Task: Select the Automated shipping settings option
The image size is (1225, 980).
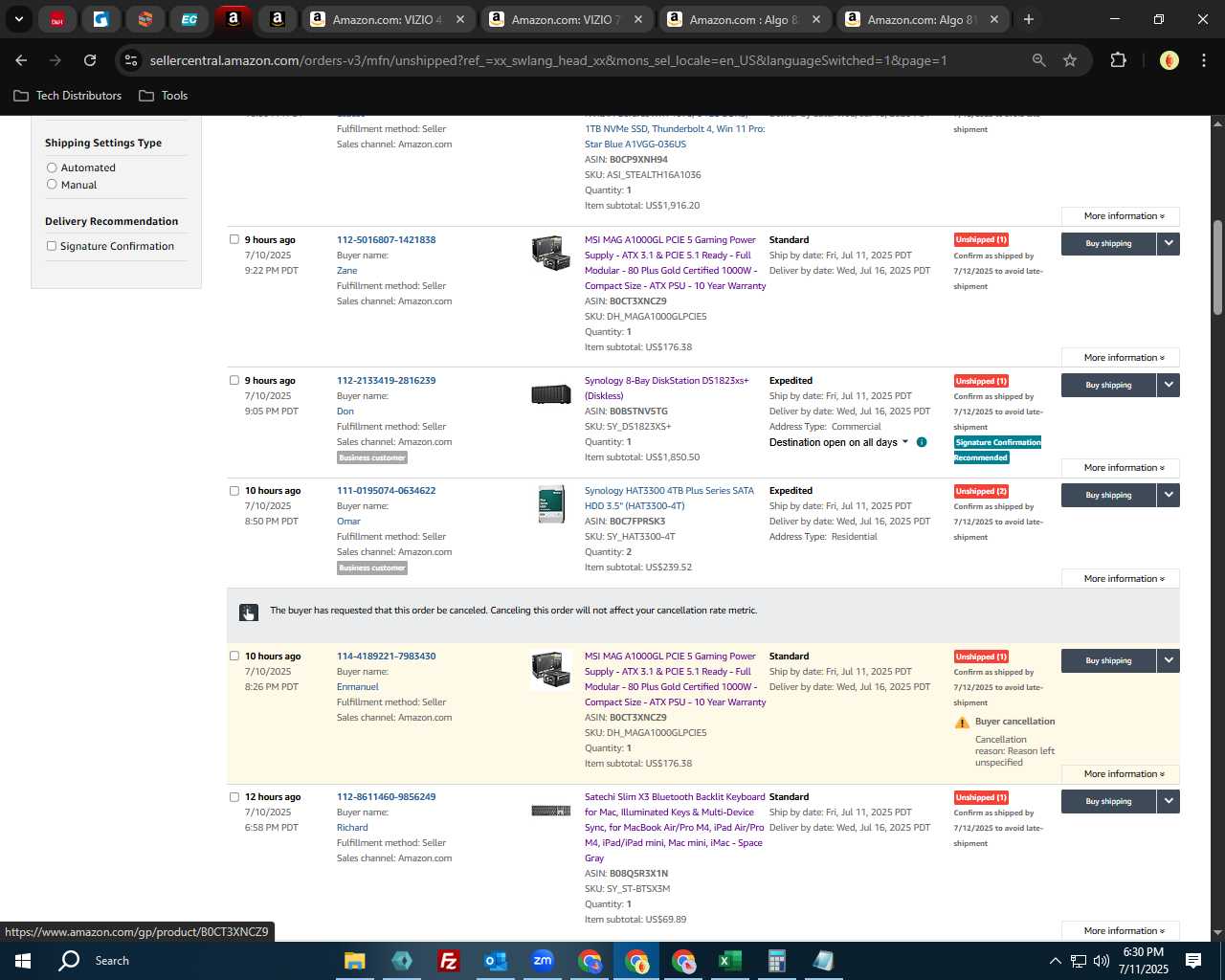Action: [52, 167]
